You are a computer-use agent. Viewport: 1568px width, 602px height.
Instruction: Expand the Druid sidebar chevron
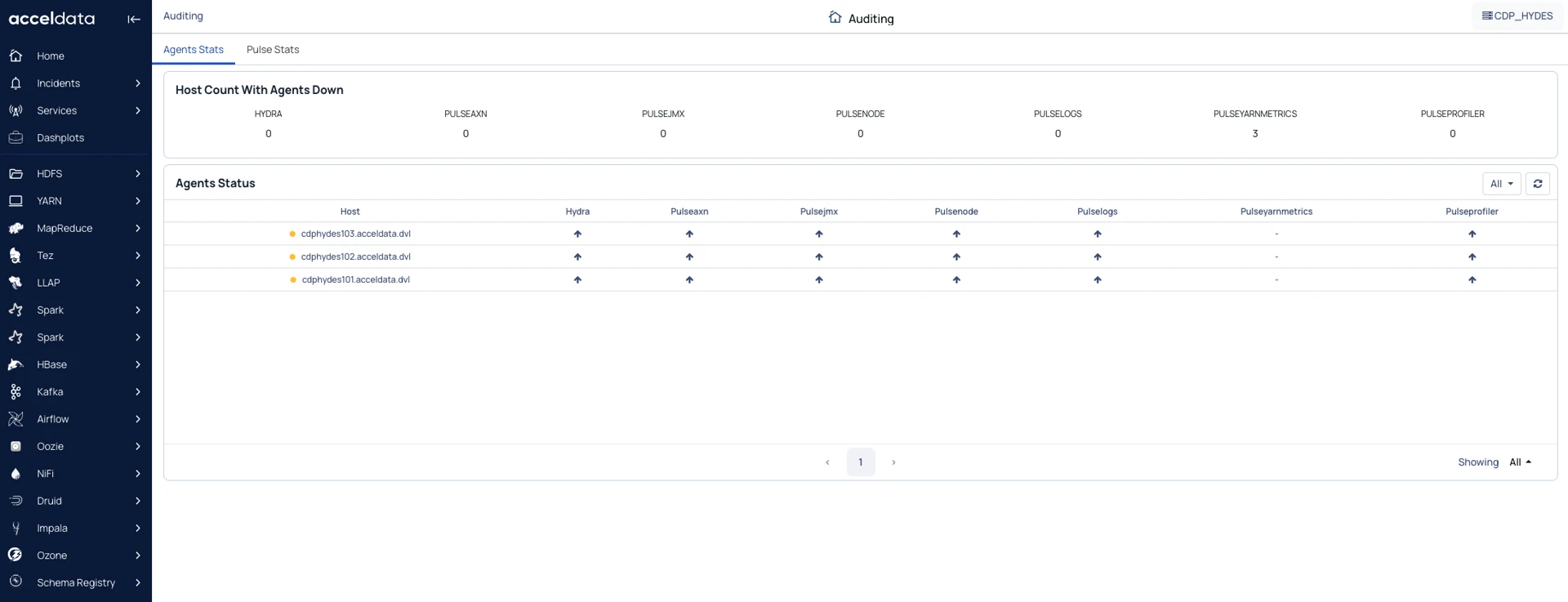(137, 501)
